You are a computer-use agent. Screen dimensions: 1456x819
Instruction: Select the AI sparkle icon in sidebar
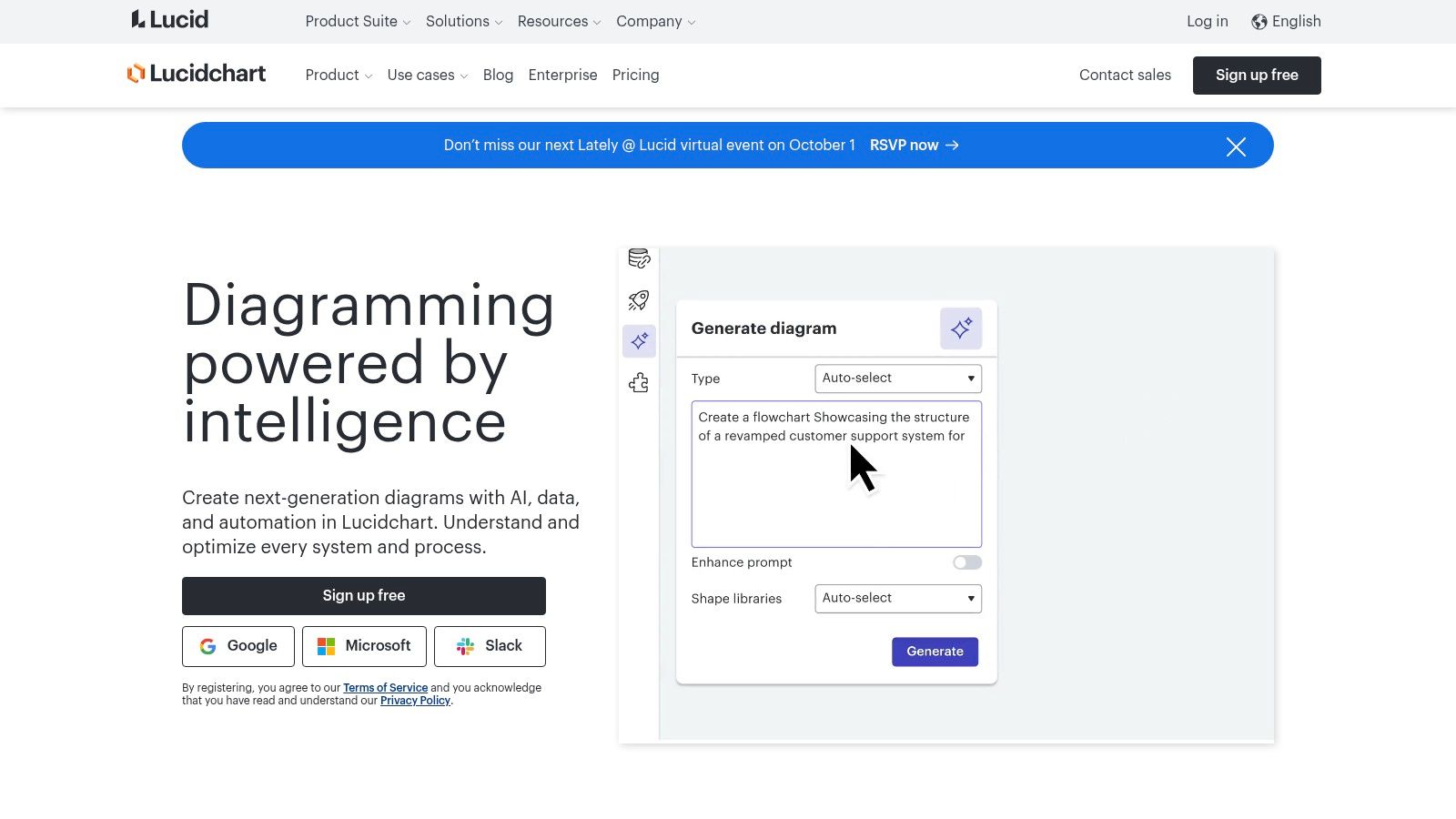tap(640, 341)
